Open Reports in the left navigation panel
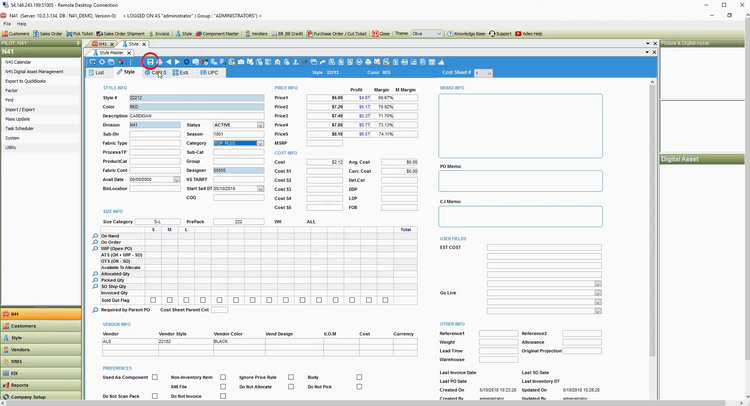The height and width of the screenshot is (406, 750). click(x=20, y=385)
